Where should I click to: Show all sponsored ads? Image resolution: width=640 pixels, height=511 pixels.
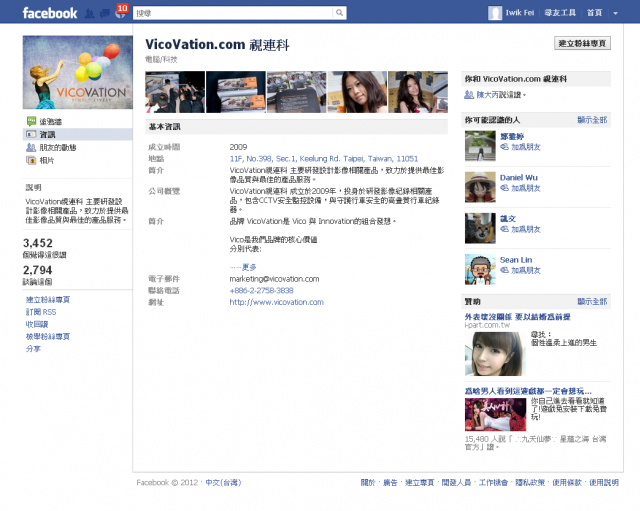pyautogui.click(x=592, y=302)
